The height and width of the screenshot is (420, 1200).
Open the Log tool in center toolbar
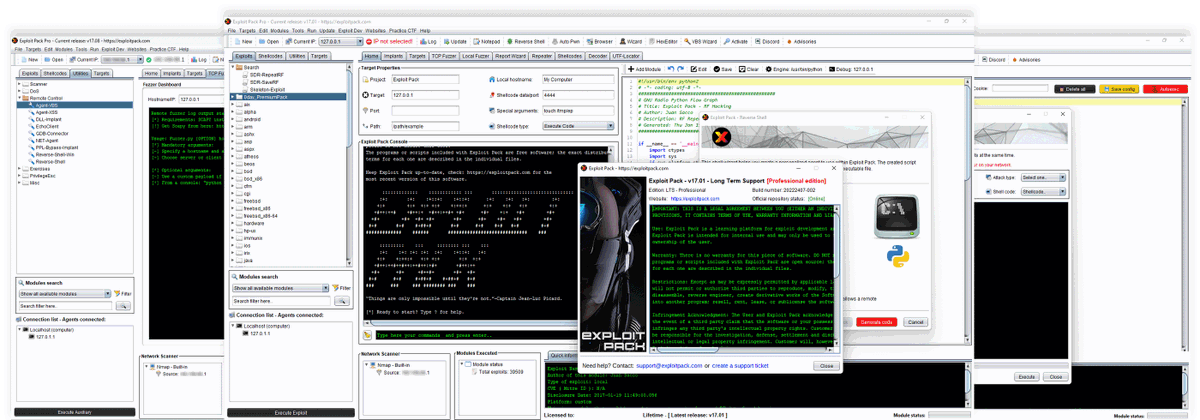tap(428, 42)
